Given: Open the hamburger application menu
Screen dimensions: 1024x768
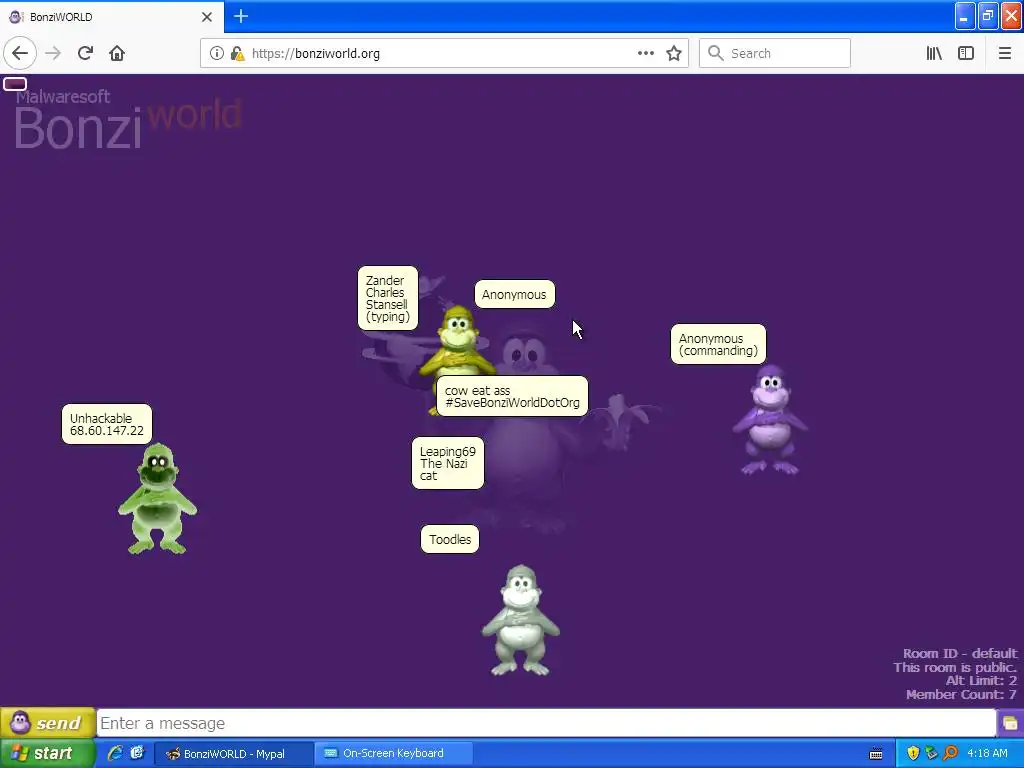Looking at the screenshot, I should [x=1004, y=53].
